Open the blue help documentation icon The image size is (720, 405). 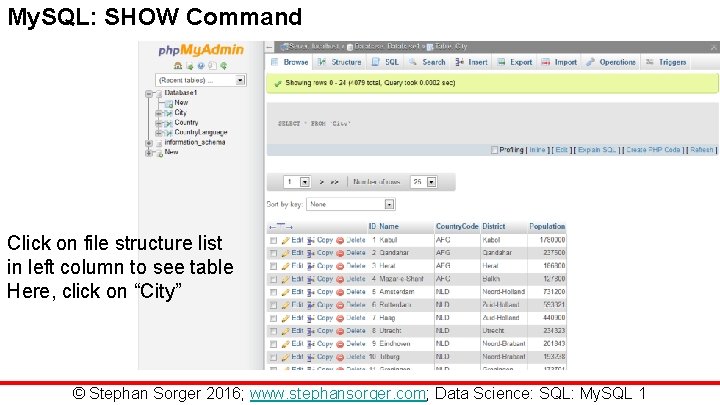click(201, 66)
